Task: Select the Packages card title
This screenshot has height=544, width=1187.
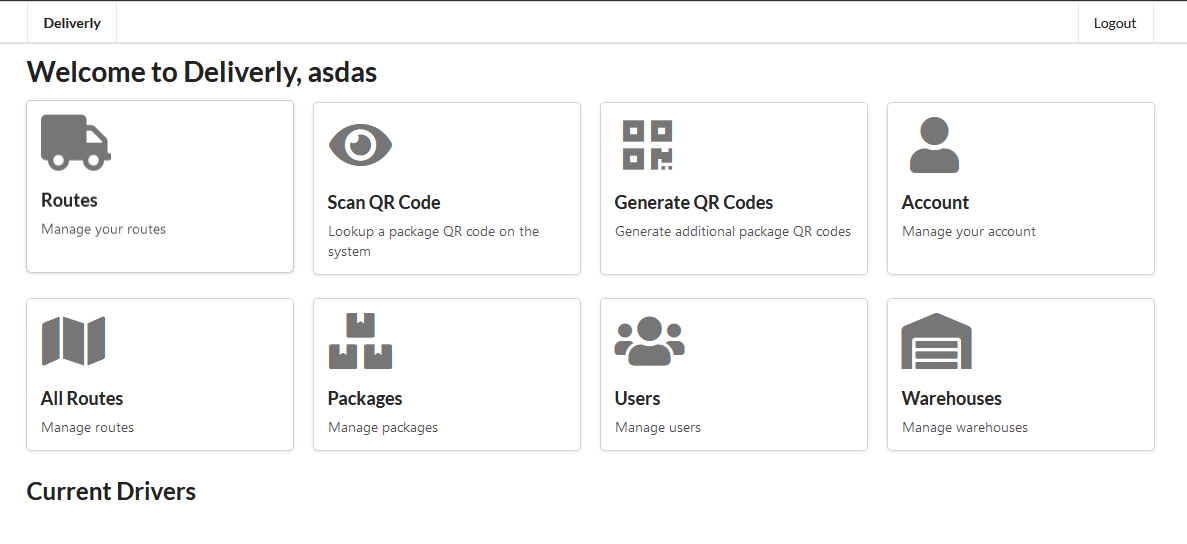Action: 365,398
